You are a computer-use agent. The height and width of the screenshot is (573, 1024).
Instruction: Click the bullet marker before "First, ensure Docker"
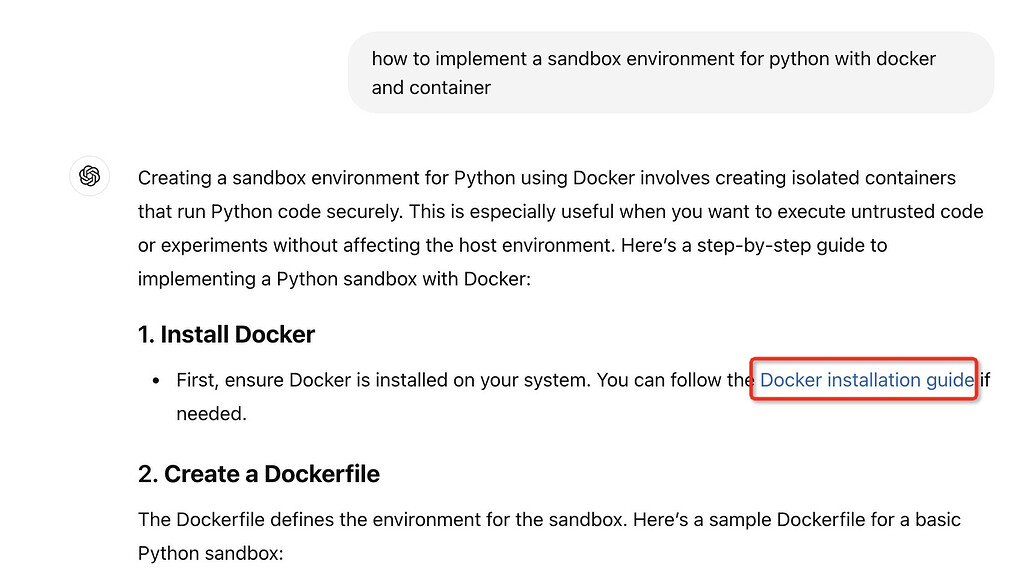coord(155,380)
